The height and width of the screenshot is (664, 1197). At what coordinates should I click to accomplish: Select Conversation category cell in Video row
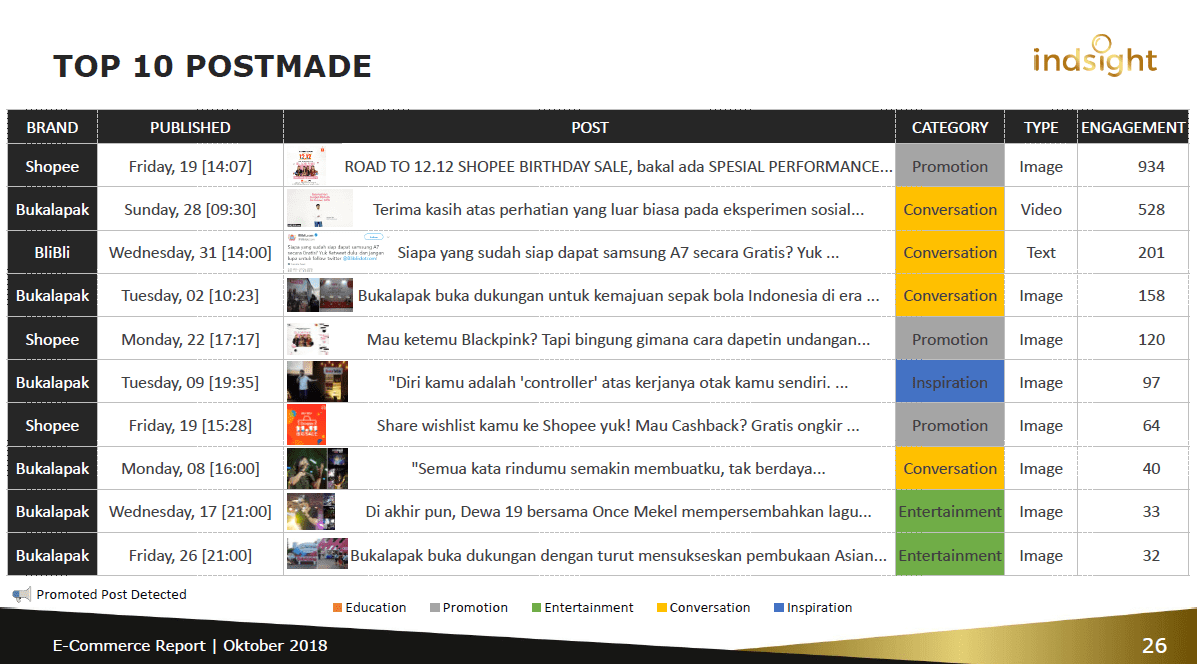tap(950, 209)
